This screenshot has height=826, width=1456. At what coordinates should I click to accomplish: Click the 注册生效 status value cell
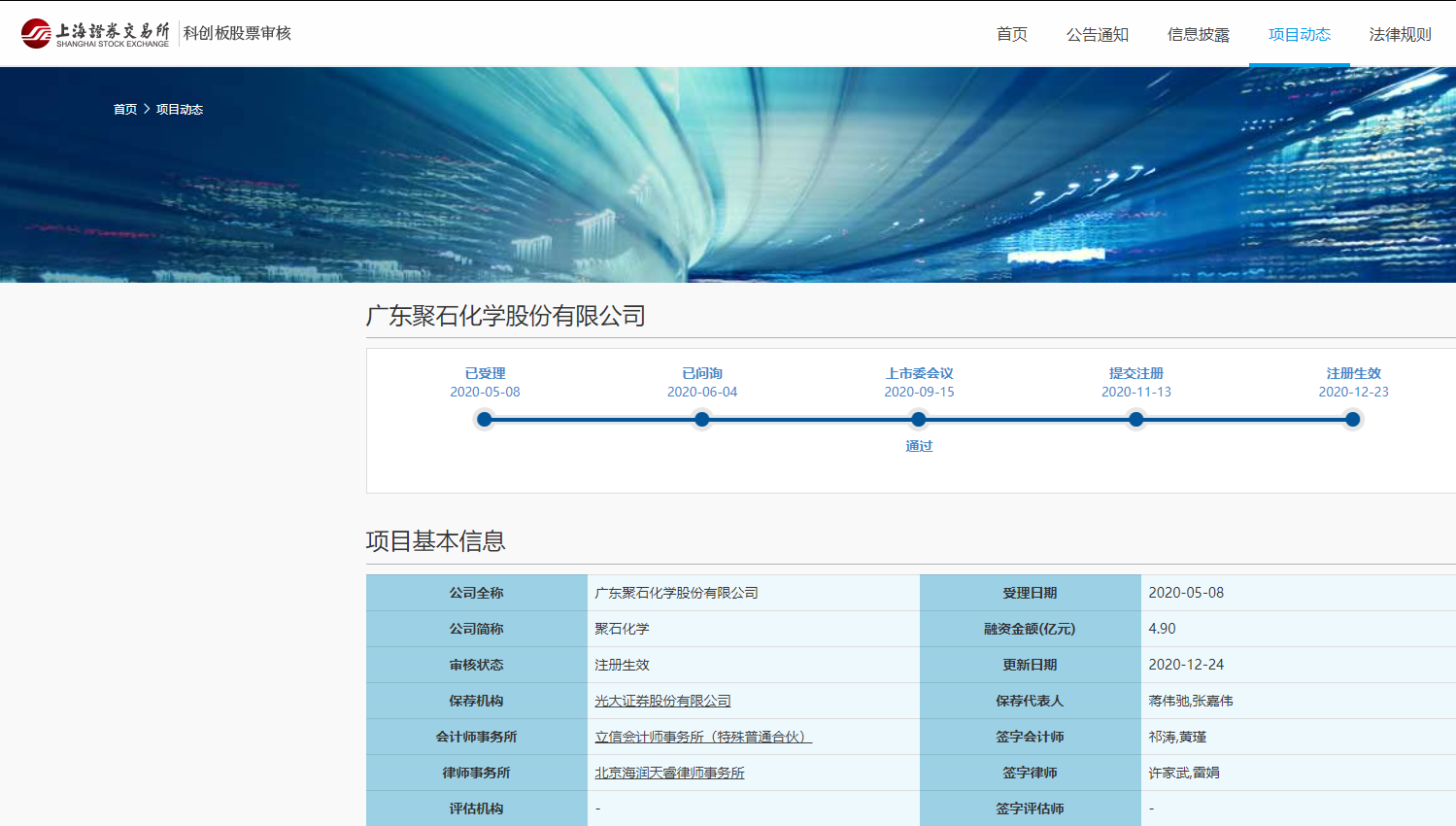click(753, 665)
